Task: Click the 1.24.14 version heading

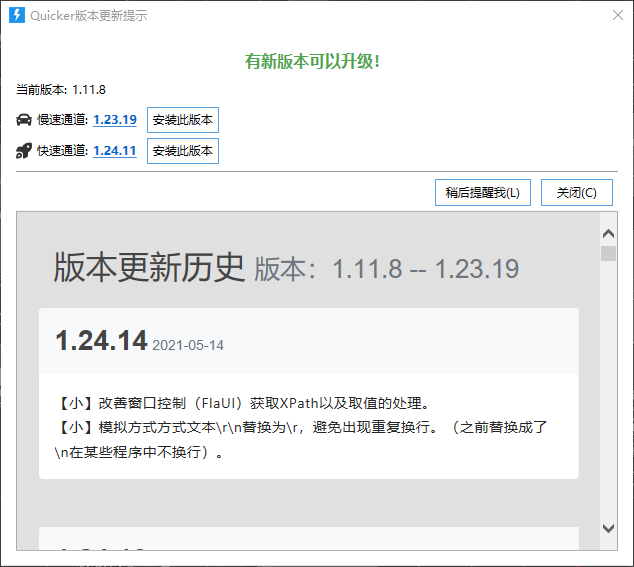Action: pos(101,340)
